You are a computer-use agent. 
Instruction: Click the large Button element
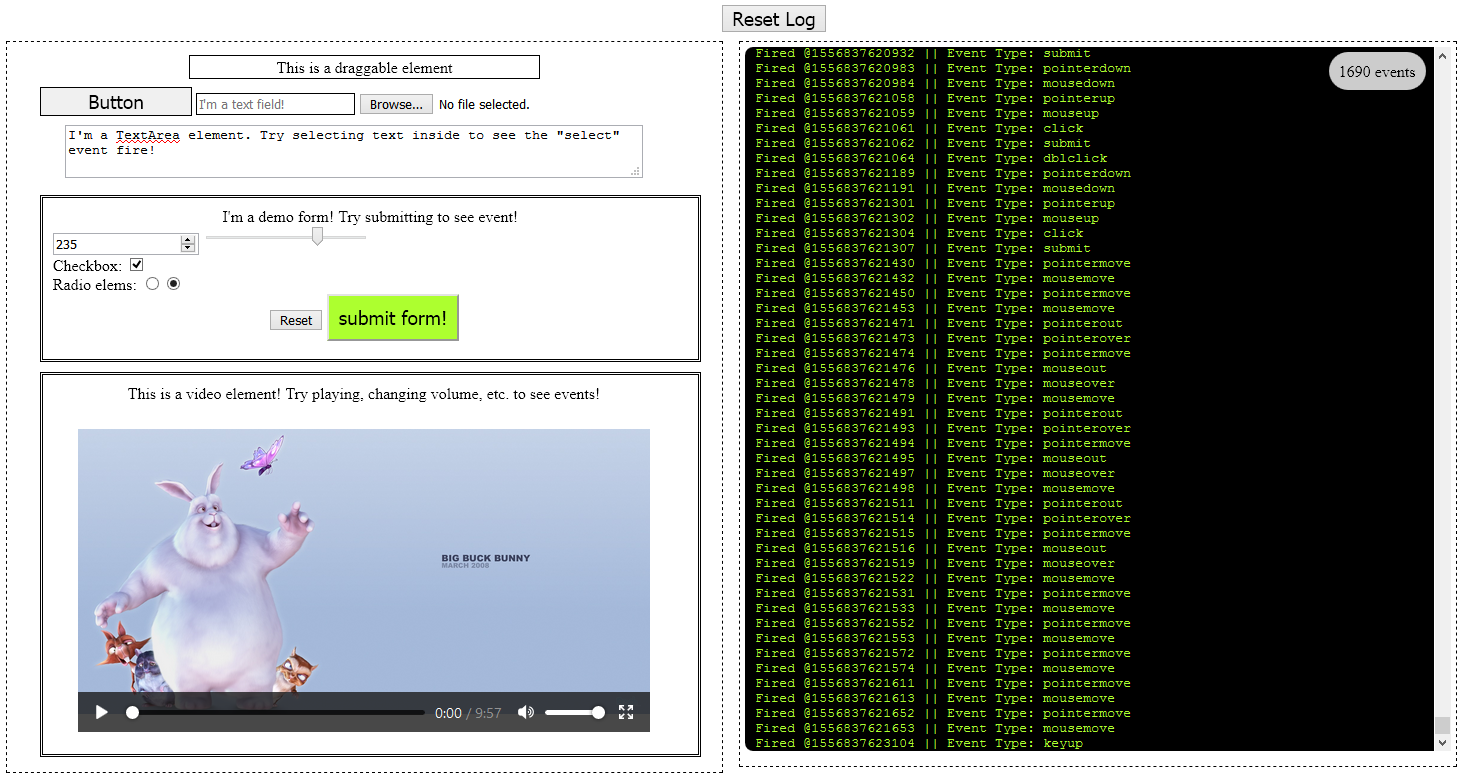pyautogui.click(x=116, y=102)
